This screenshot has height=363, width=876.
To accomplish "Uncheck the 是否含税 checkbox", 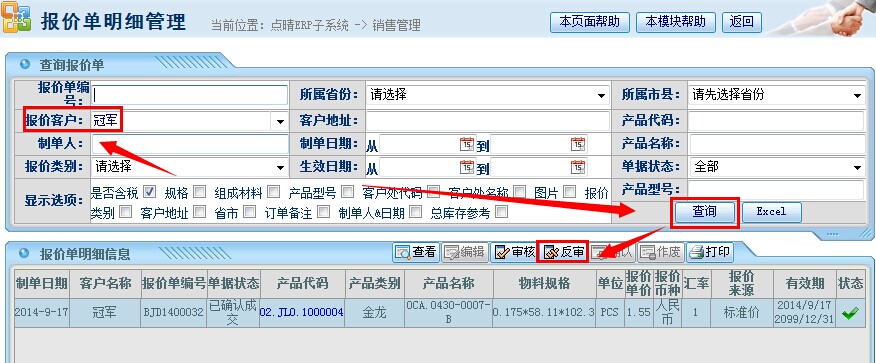I will tap(149, 192).
